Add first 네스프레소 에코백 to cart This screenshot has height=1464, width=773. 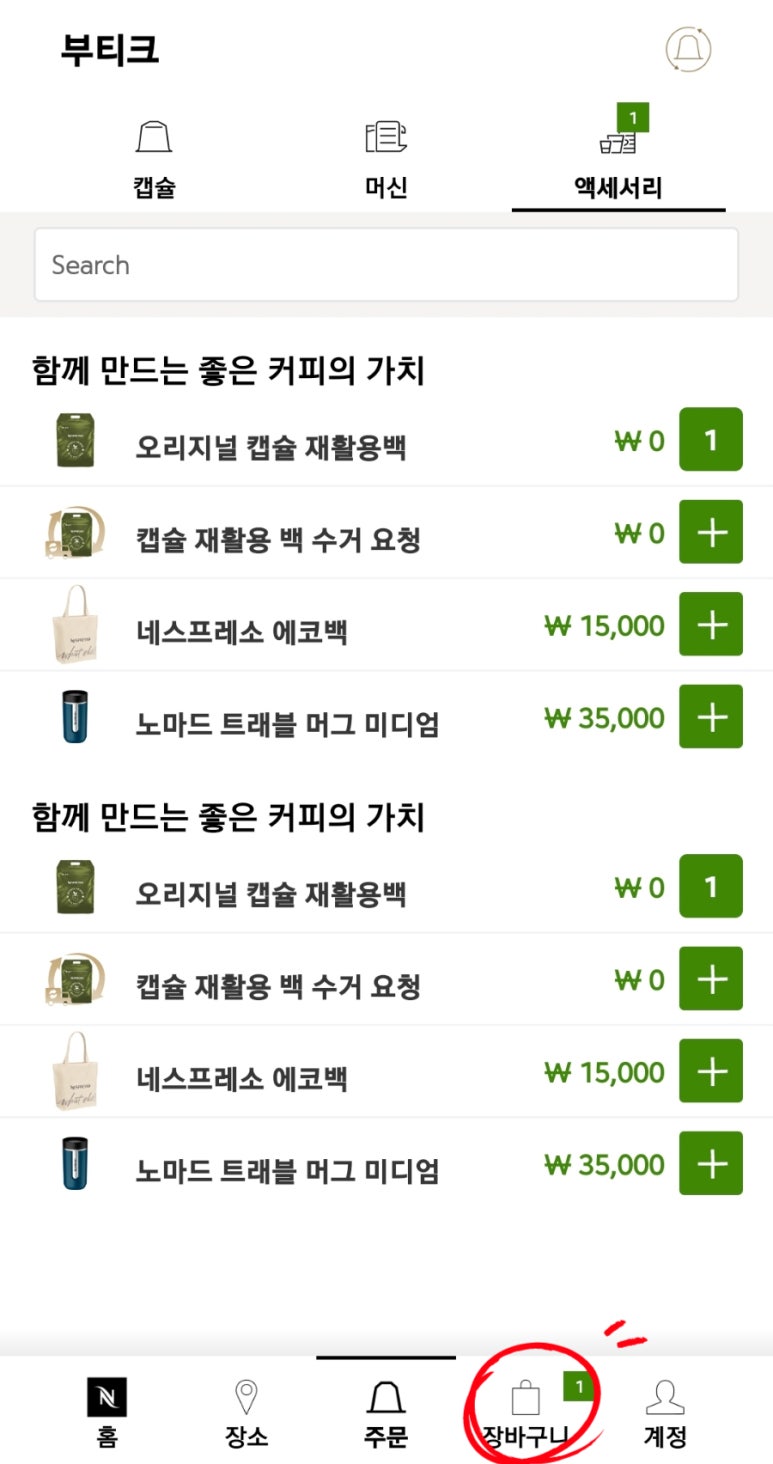pyautogui.click(x=711, y=624)
